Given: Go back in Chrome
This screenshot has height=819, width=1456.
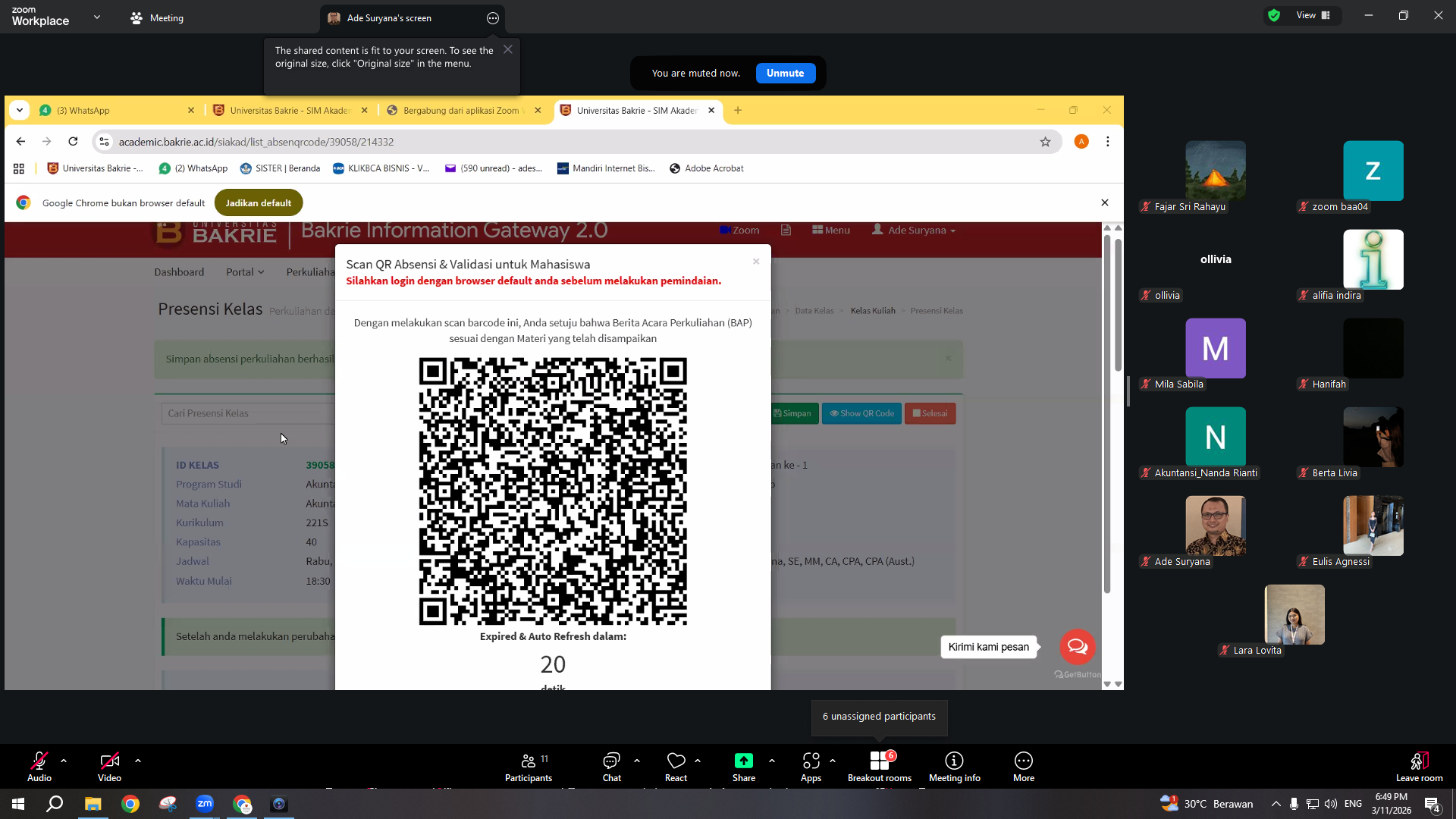Looking at the screenshot, I should coord(20,142).
